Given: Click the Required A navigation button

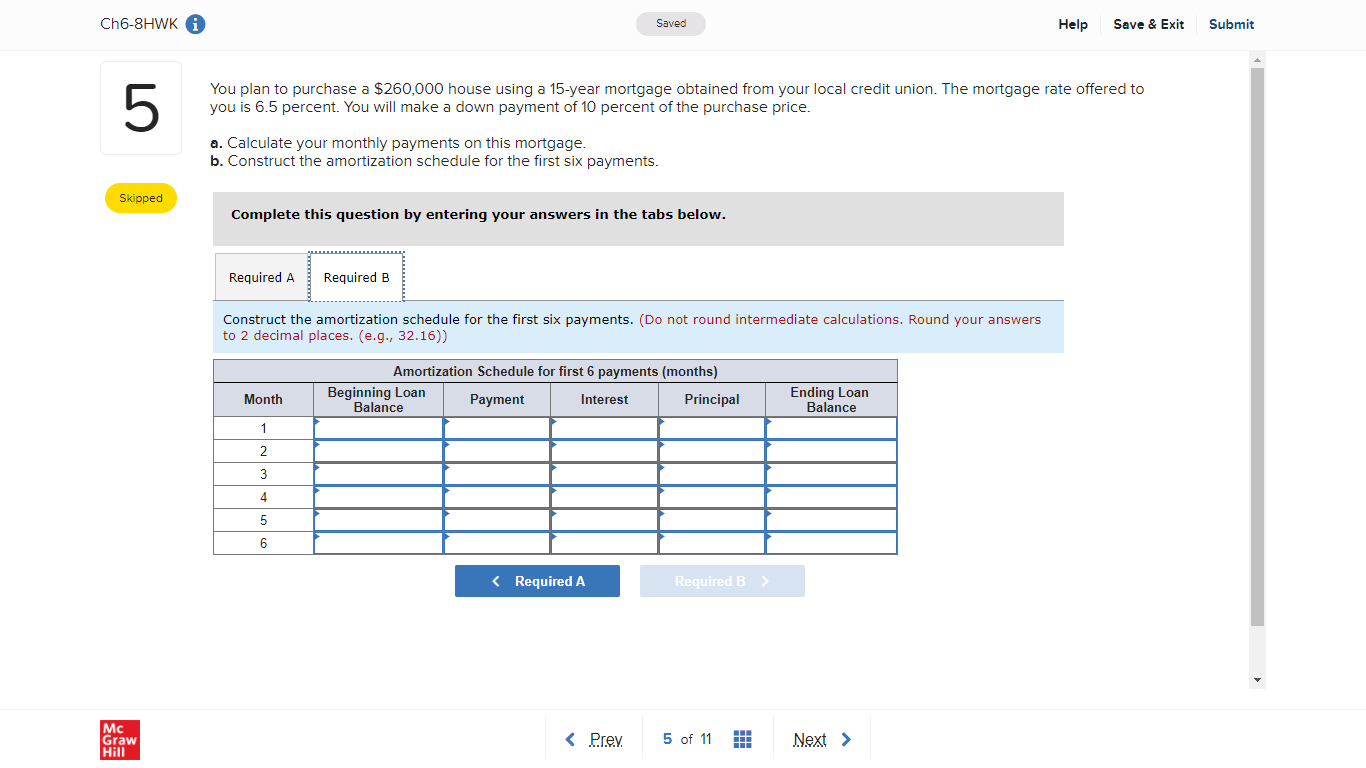Looking at the screenshot, I should point(537,580).
